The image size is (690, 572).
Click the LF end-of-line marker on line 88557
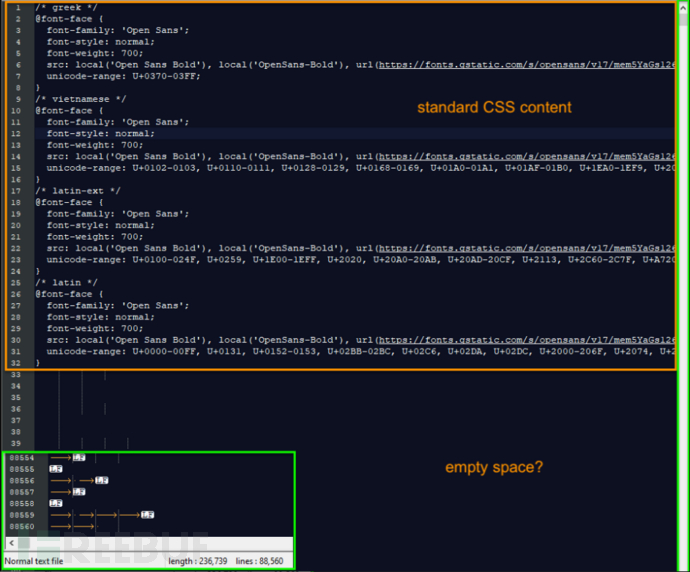79,492
